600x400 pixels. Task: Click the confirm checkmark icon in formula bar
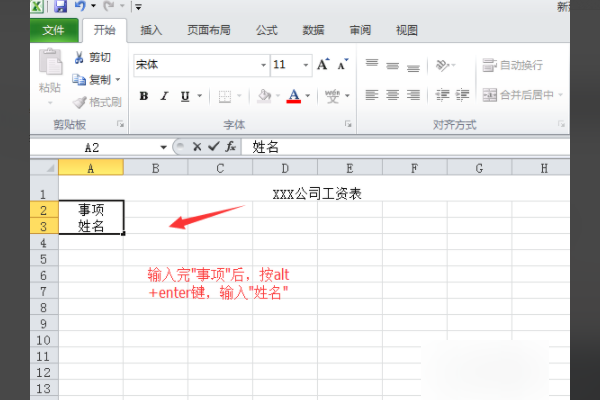(214, 146)
